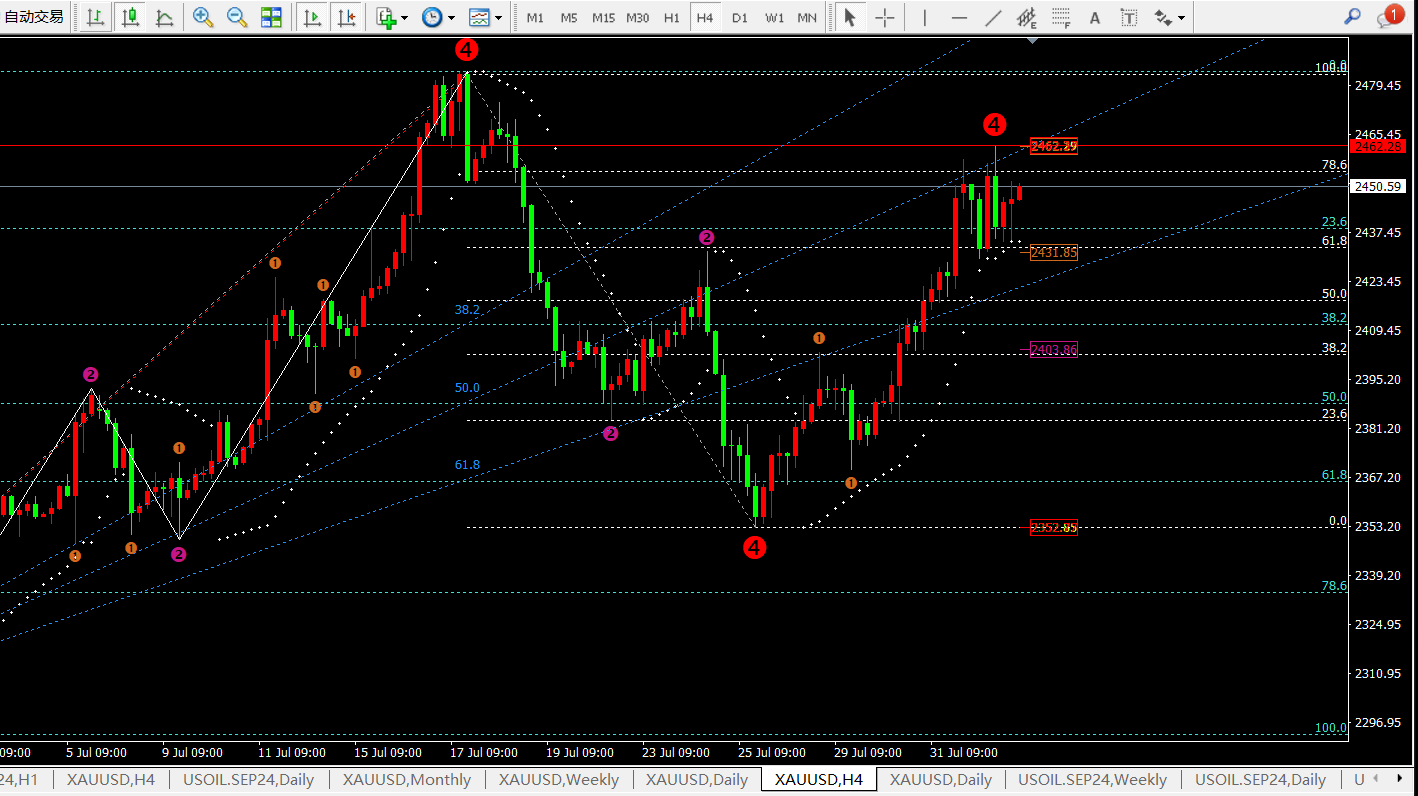1418x796 pixels.
Task: Switch to H1 timeframe
Action: click(671, 18)
